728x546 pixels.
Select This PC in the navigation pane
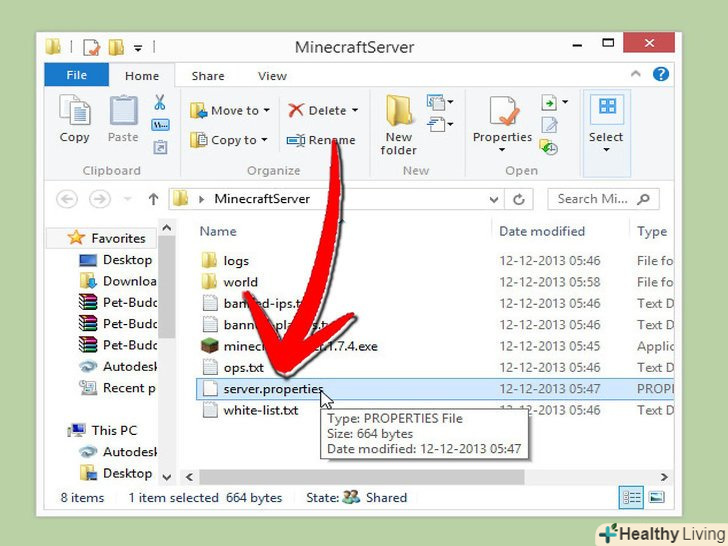tap(114, 430)
